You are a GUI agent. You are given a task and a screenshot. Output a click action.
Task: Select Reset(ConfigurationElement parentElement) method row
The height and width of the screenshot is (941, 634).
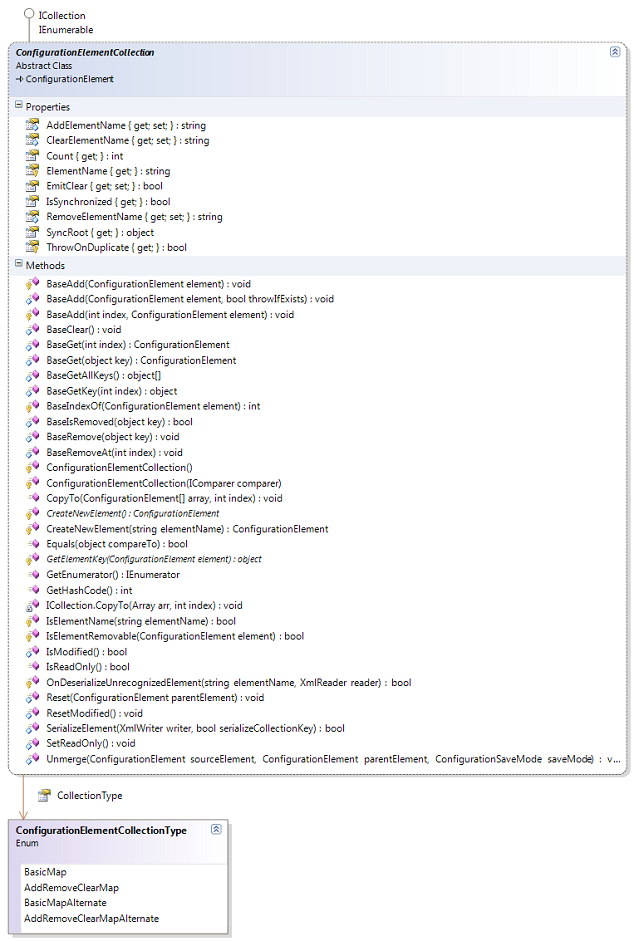[x=155, y=697]
